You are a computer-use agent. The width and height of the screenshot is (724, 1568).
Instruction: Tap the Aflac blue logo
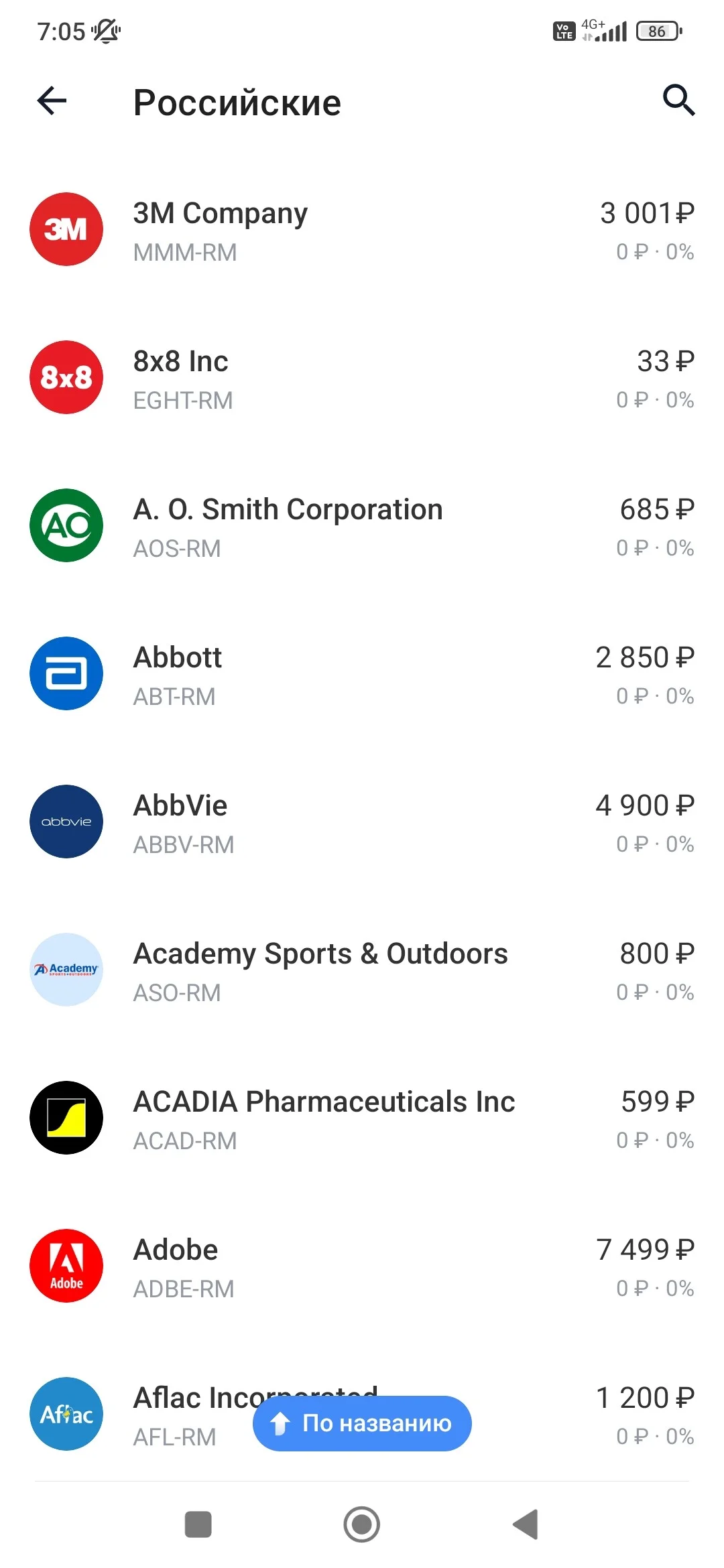(66, 1414)
